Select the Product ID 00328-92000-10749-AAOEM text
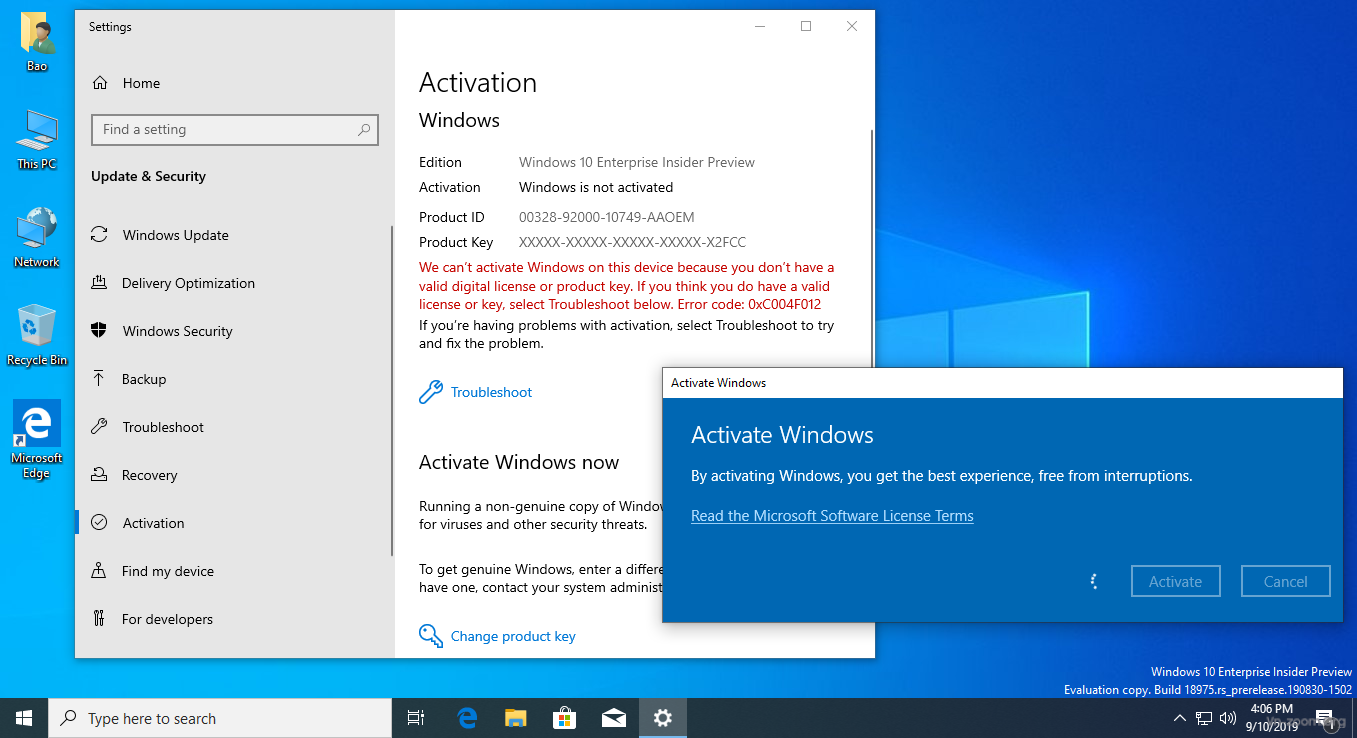Image resolution: width=1357 pixels, height=738 pixels. click(x=606, y=217)
